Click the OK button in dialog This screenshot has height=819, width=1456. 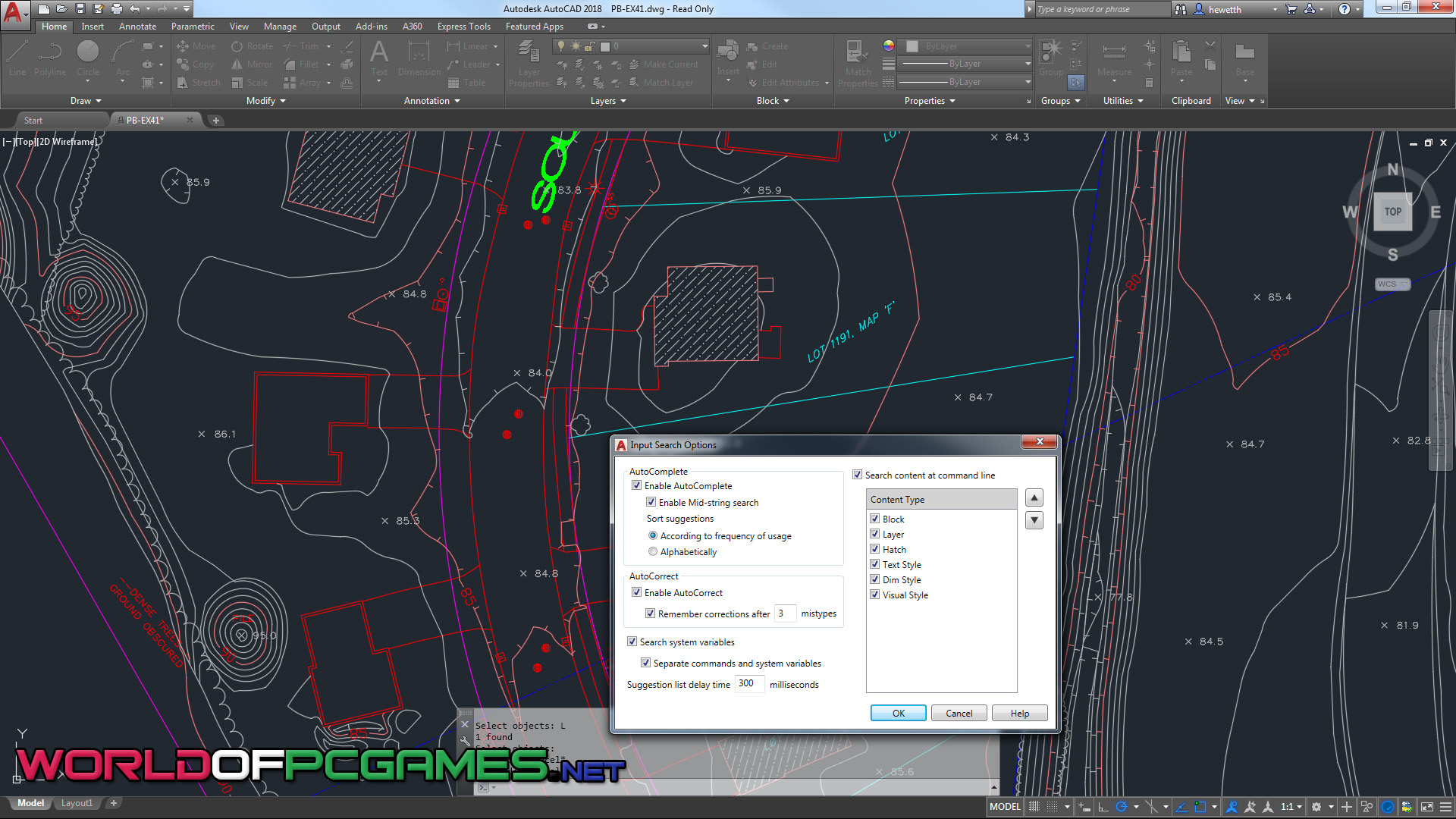(x=899, y=713)
